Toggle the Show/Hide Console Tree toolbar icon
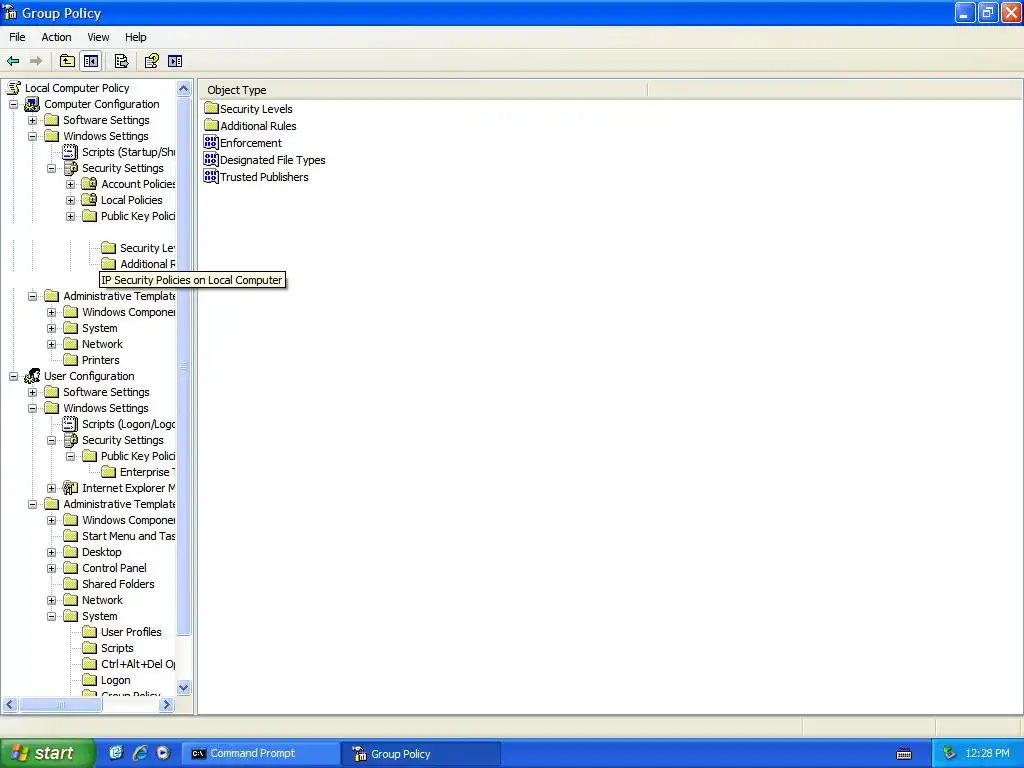 (x=91, y=61)
